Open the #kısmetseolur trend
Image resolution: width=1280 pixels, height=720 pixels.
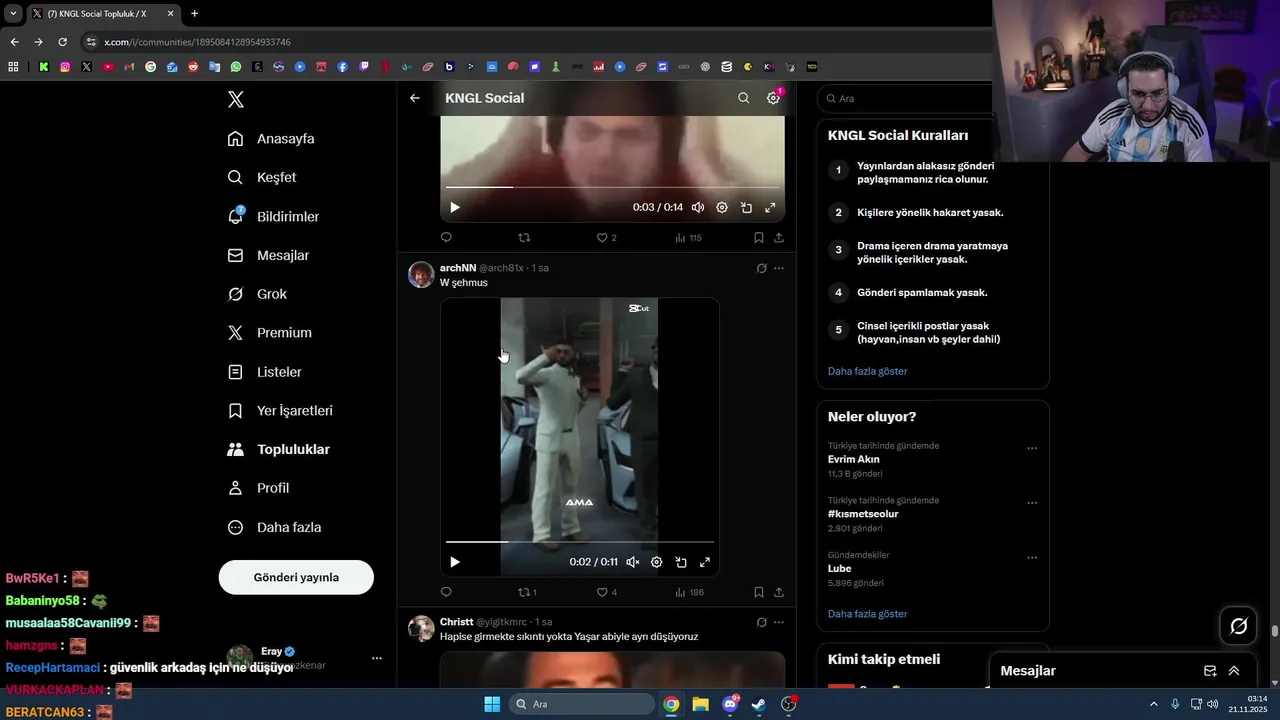(863, 514)
